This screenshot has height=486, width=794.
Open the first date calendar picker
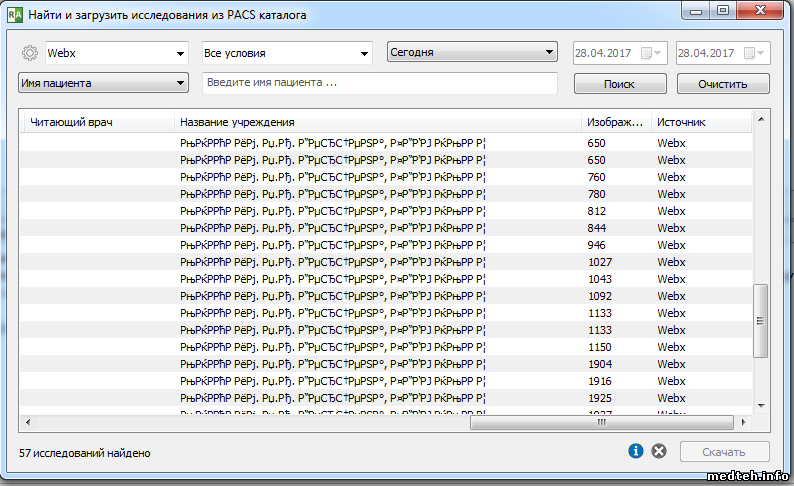coord(650,53)
